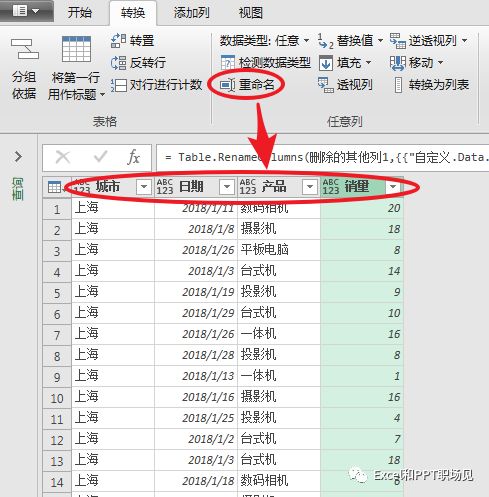Click 销量 value 9 in row 5
This screenshot has width=489, height=497.
click(x=362, y=292)
